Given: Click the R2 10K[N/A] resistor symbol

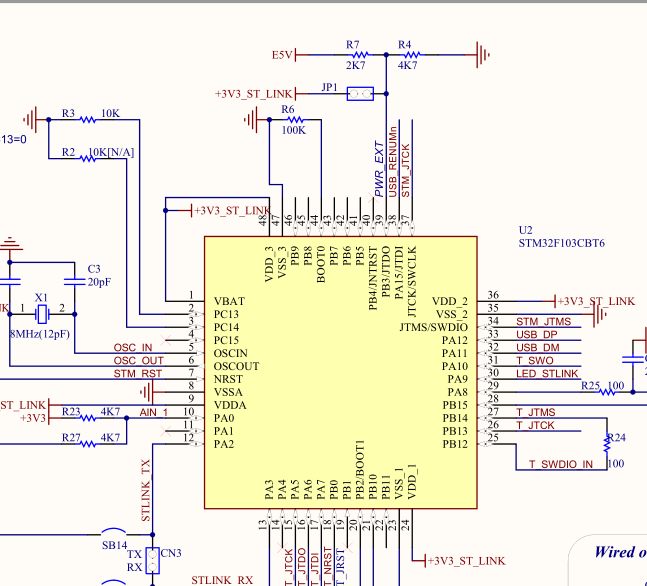Looking at the screenshot, I should [87, 158].
